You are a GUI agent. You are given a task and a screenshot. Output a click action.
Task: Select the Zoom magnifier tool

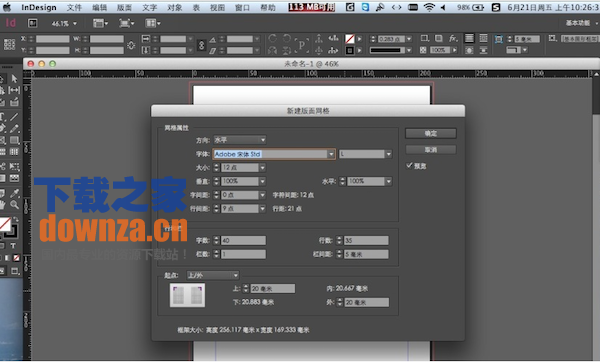tap(15, 205)
